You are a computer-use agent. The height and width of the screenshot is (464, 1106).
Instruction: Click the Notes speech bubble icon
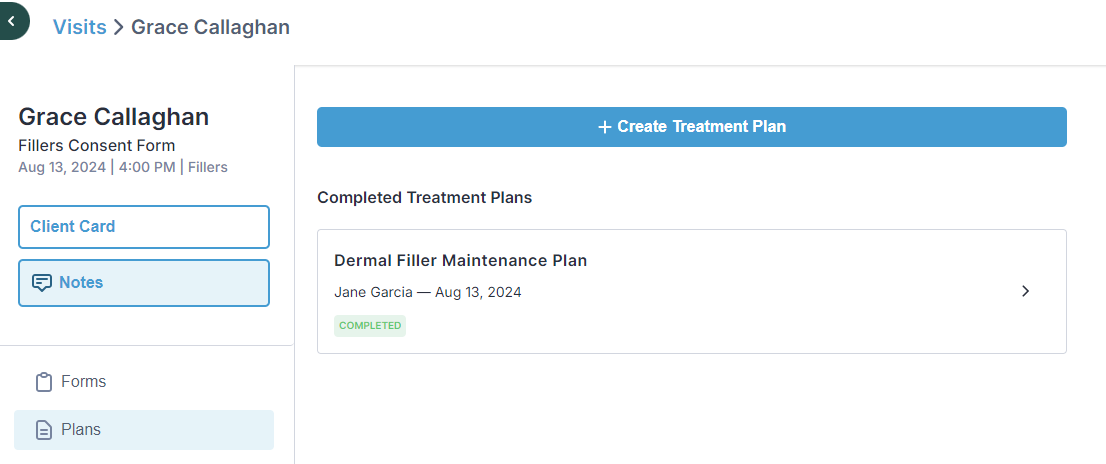point(42,283)
